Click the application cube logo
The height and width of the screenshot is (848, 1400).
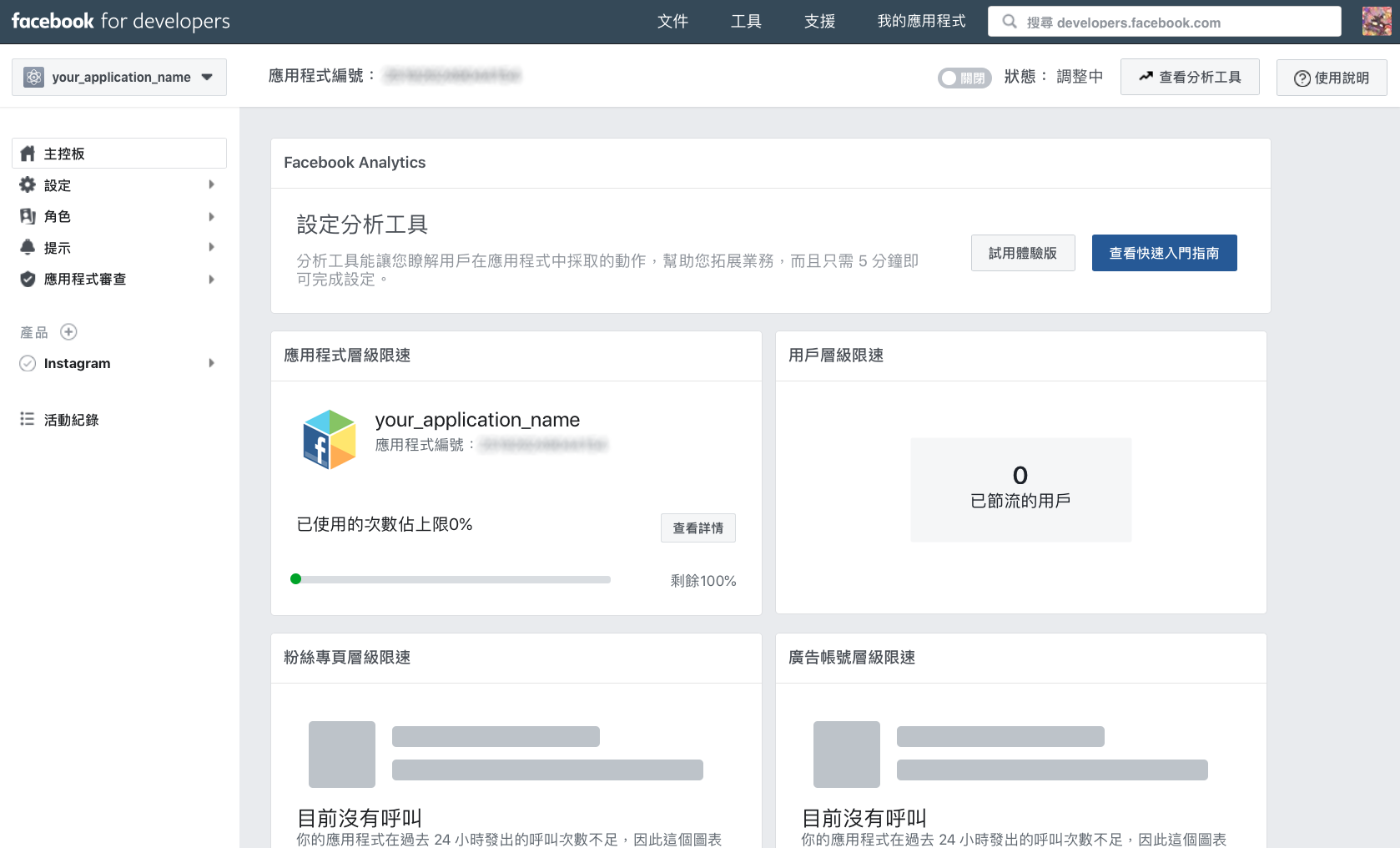click(x=330, y=439)
